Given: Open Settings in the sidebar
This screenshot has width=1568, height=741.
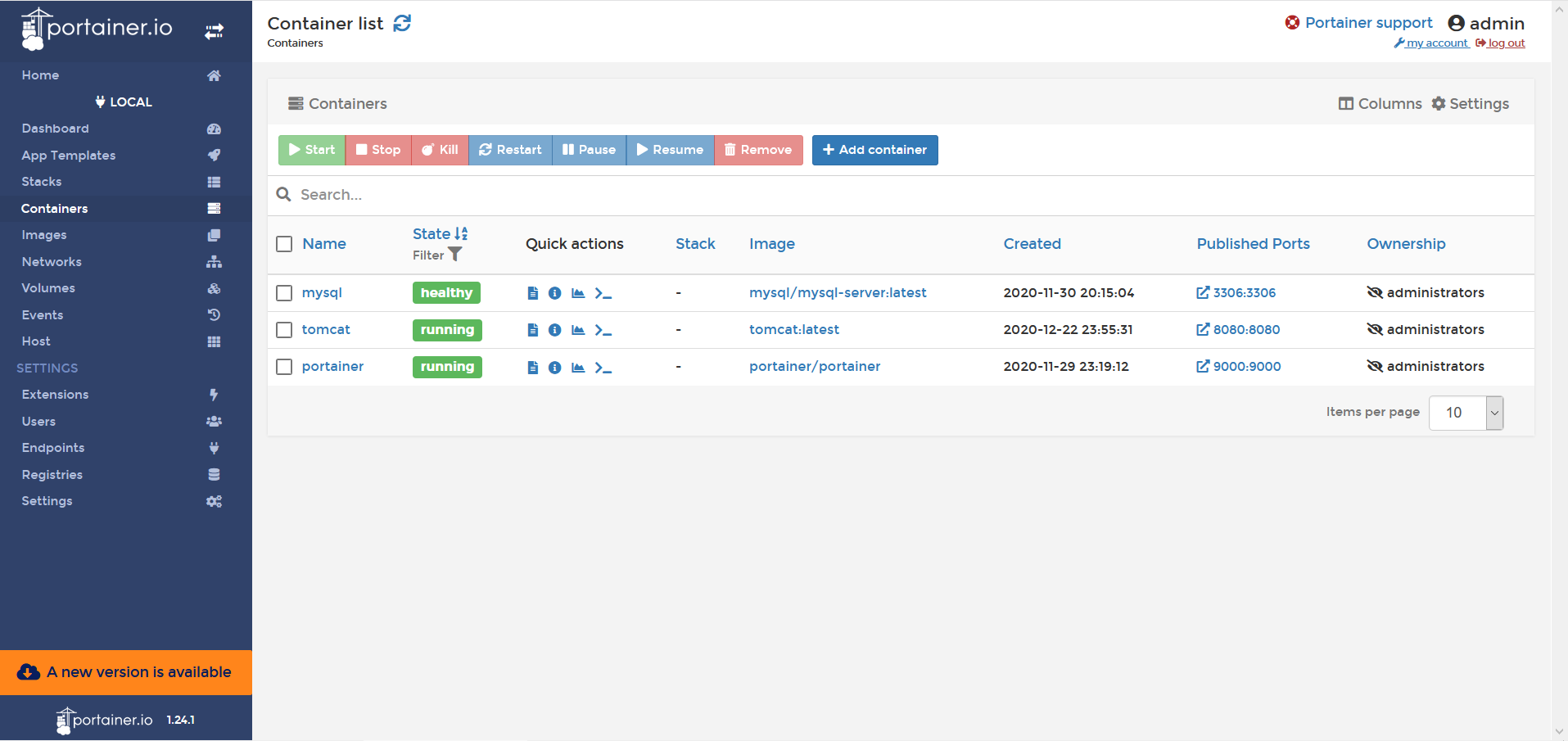Looking at the screenshot, I should click(47, 501).
